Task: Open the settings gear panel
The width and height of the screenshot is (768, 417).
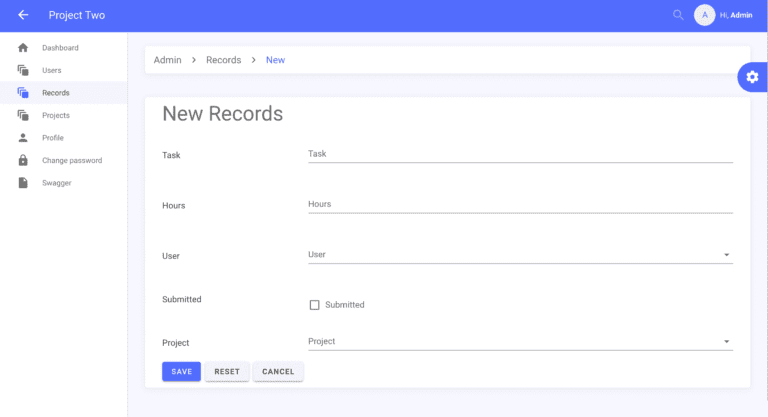Action: 752,77
